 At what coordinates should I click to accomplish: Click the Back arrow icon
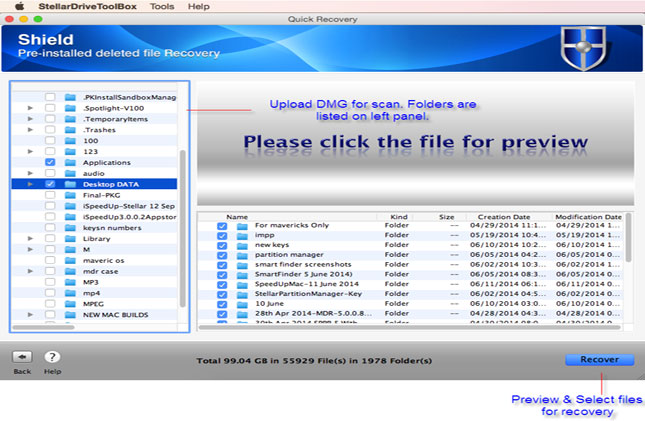(x=22, y=357)
